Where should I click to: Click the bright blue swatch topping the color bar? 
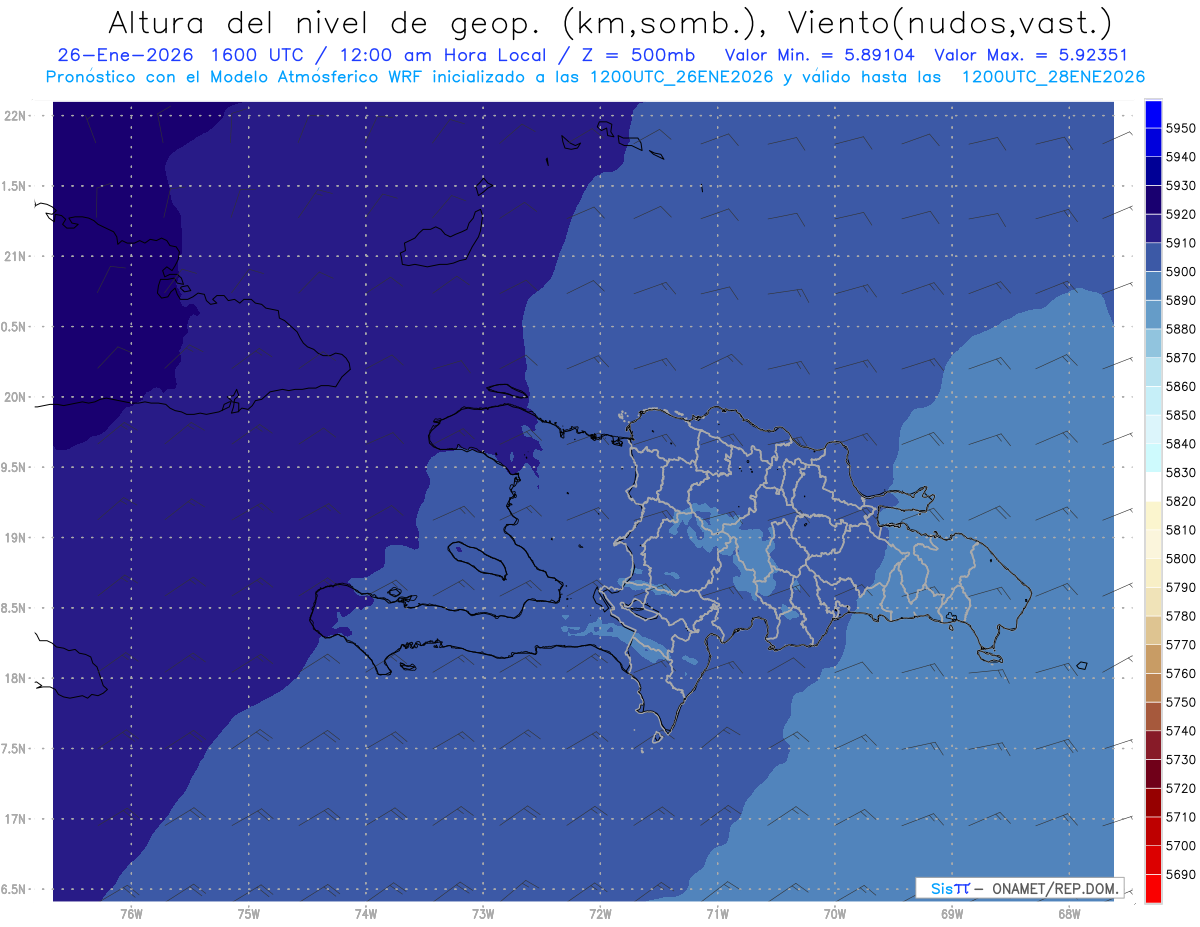tap(1153, 114)
